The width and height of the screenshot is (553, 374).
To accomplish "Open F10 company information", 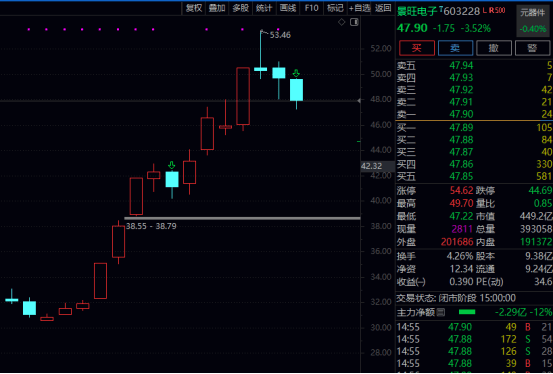I will 311,8.
